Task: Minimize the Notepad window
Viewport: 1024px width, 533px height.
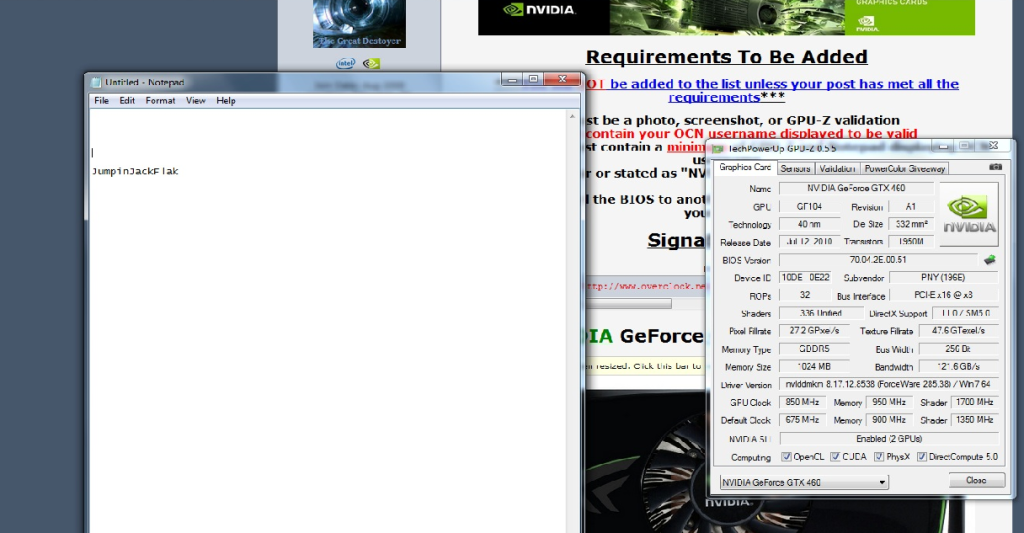Action: click(x=512, y=80)
